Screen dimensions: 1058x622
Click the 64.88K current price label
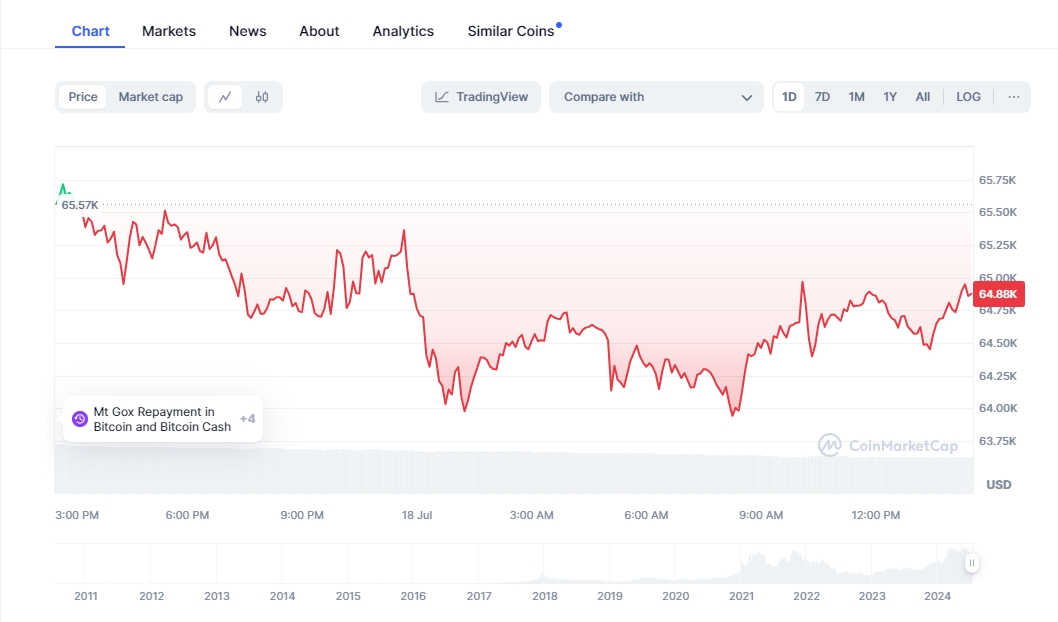click(x=997, y=294)
